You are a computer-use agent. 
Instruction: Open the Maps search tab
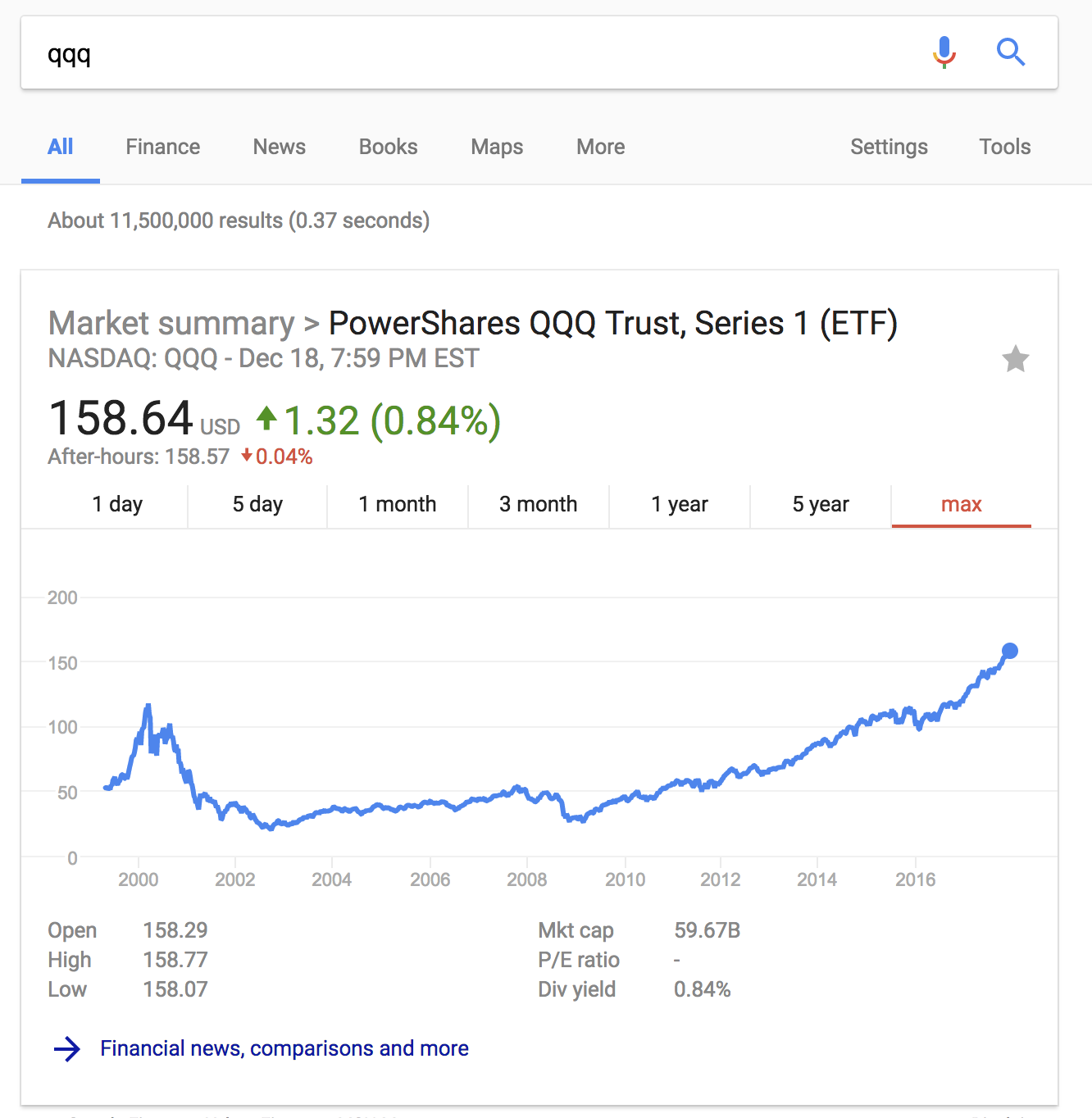coord(497,147)
